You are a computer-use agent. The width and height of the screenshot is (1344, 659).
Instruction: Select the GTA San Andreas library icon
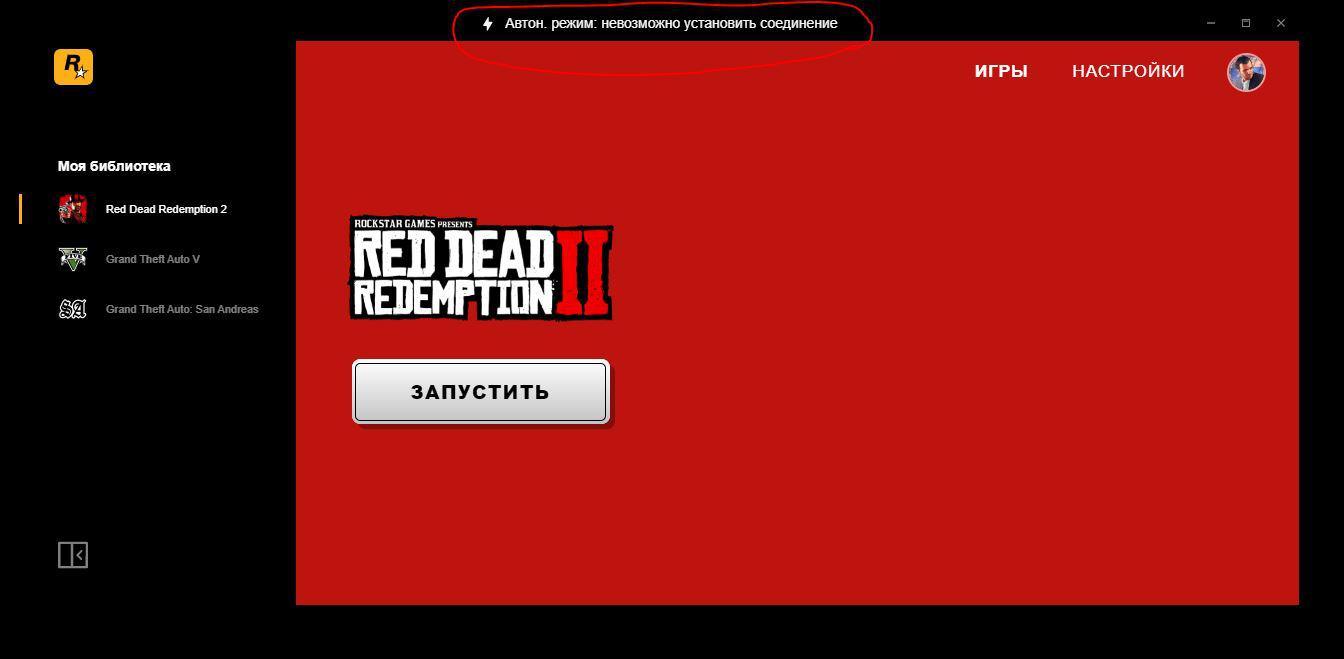73,309
